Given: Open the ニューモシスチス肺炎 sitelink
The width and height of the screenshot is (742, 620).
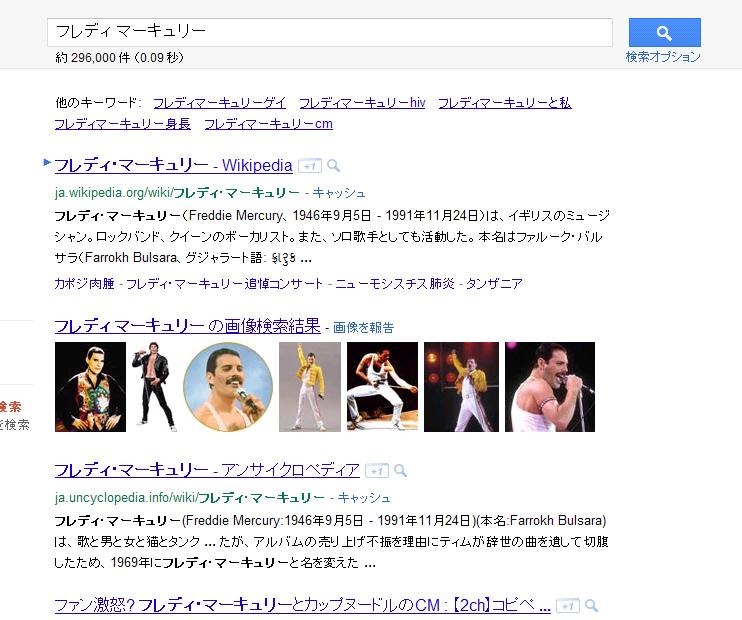Looking at the screenshot, I should (x=395, y=283).
